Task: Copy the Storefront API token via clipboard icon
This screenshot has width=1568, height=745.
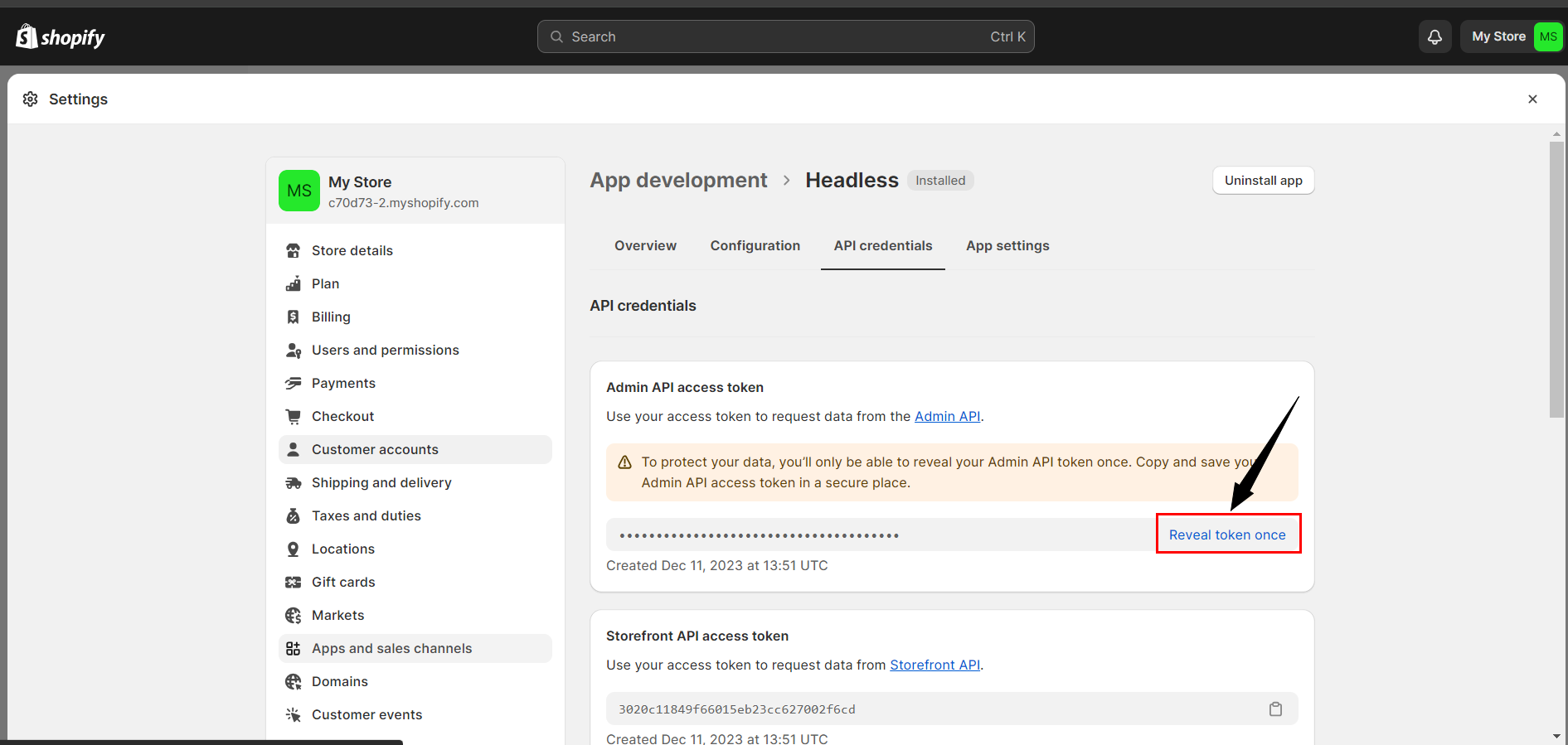Action: 1275,709
